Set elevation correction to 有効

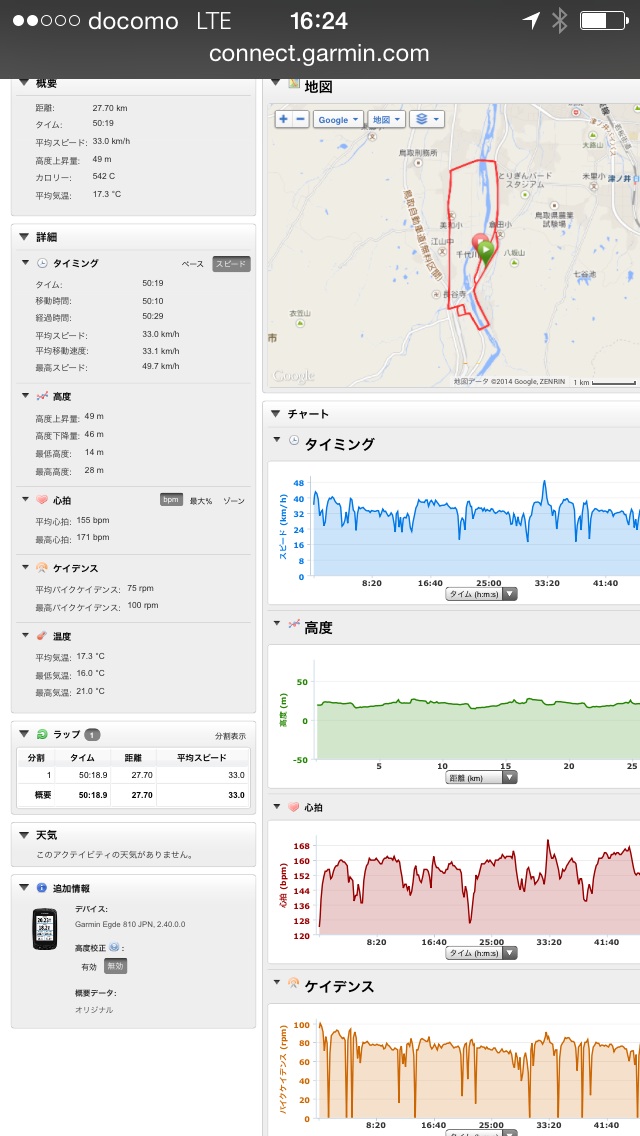[x=89, y=966]
